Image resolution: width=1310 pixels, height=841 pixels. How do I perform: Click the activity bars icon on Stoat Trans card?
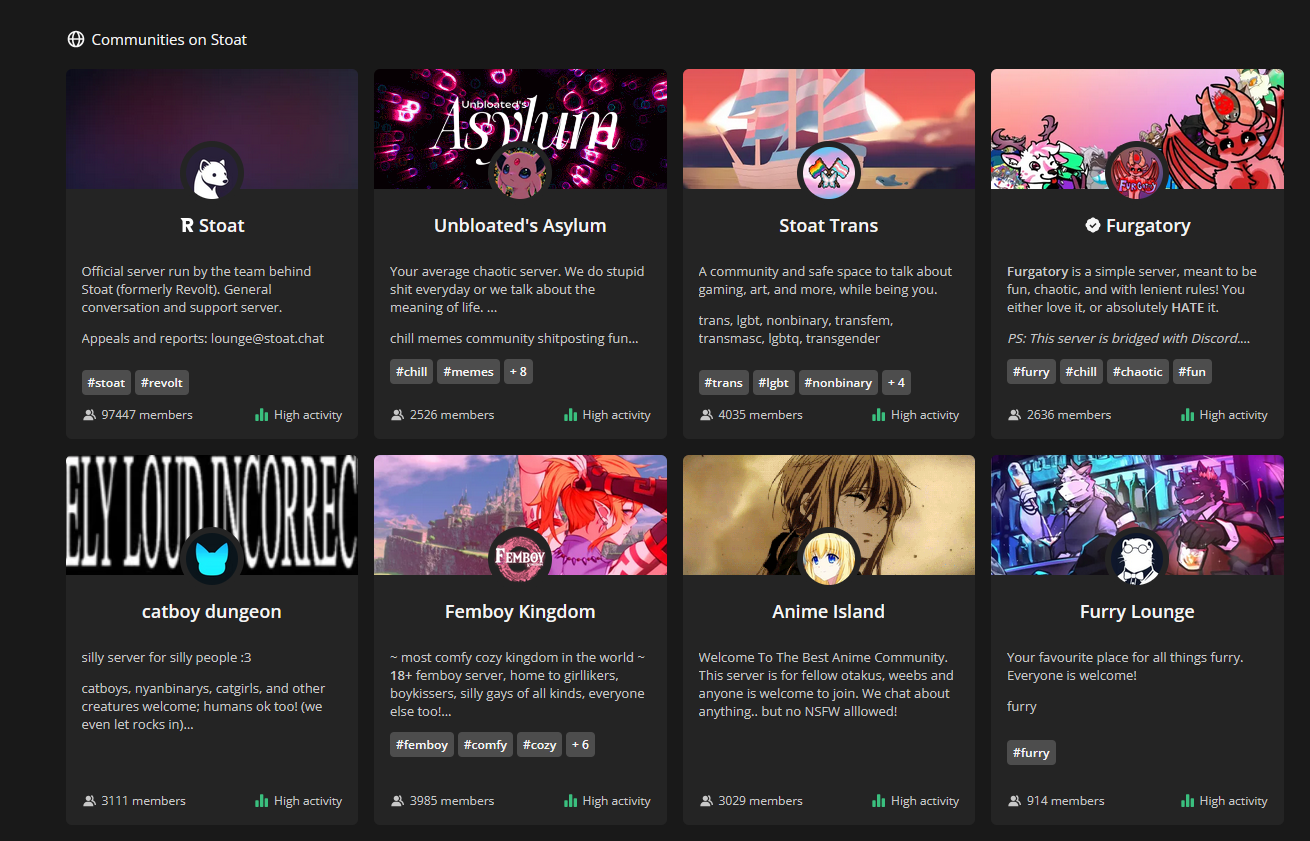coord(879,414)
